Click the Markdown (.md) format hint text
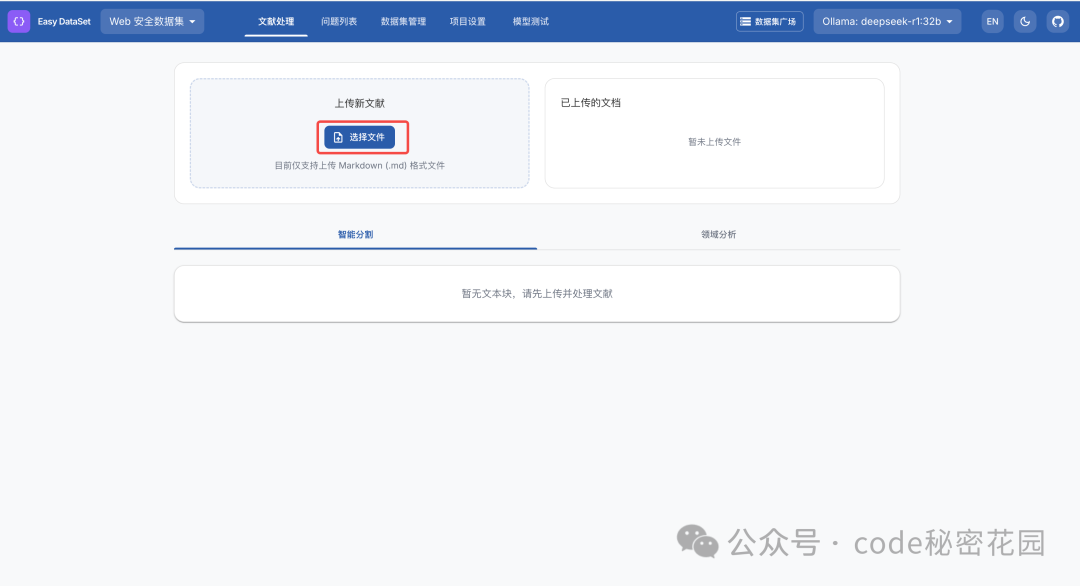This screenshot has height=586, width=1080. coord(360,165)
